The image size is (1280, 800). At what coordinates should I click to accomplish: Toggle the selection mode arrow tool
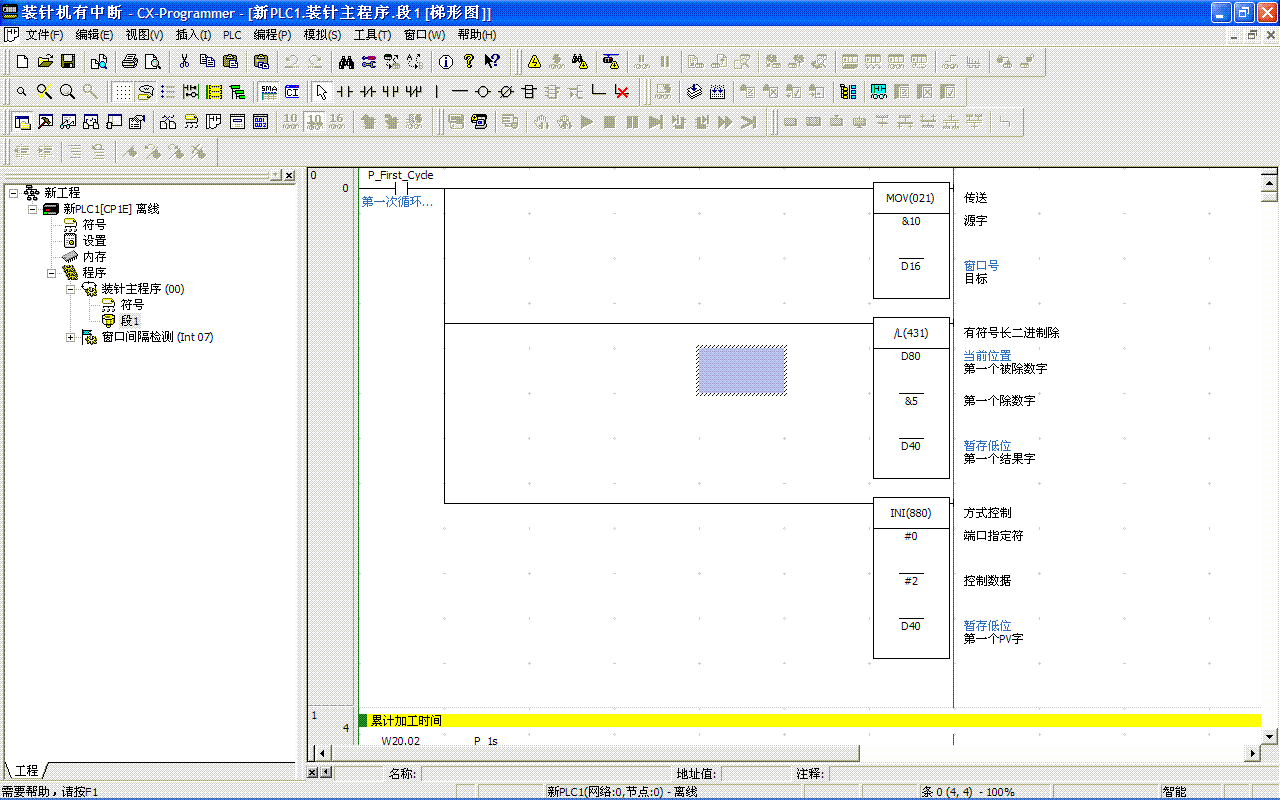coord(321,92)
